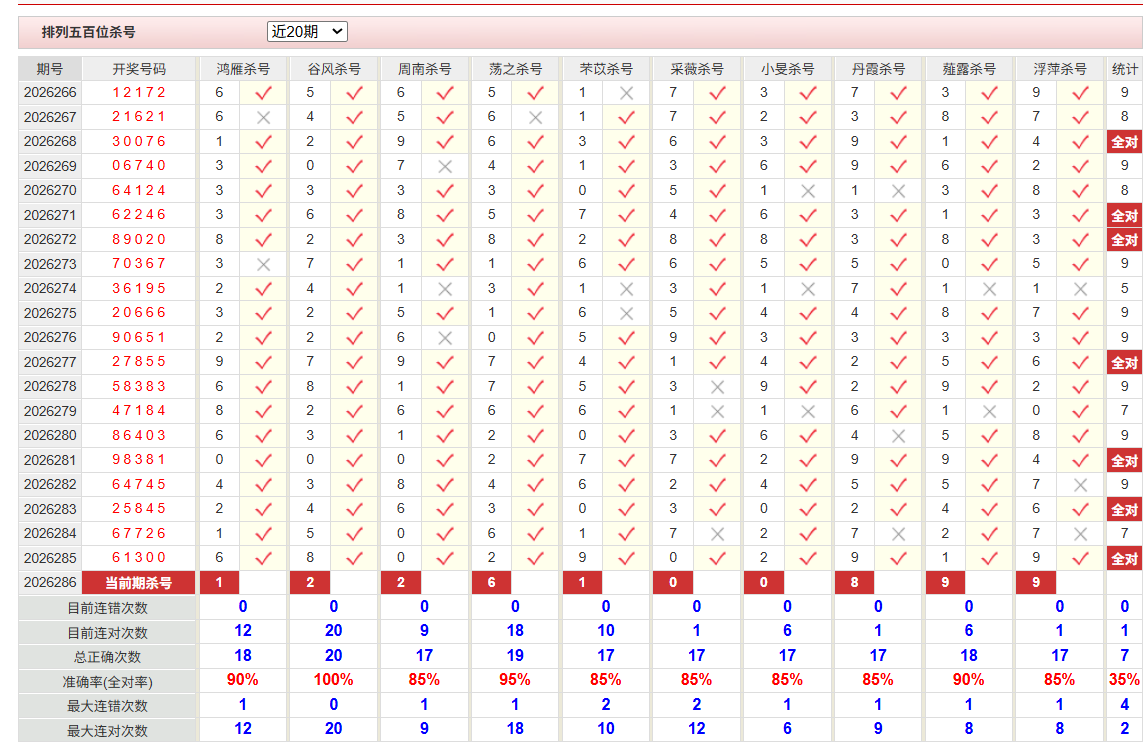
Task: Click the X mark for 浮萍杀号 in row 2026274
Action: pyautogui.click(x=1080, y=289)
